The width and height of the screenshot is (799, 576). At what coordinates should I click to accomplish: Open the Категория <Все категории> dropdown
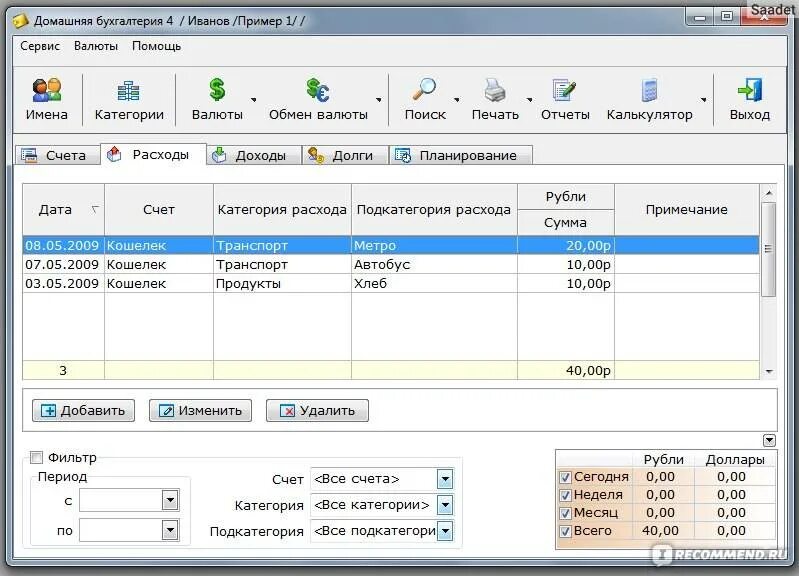click(445, 505)
